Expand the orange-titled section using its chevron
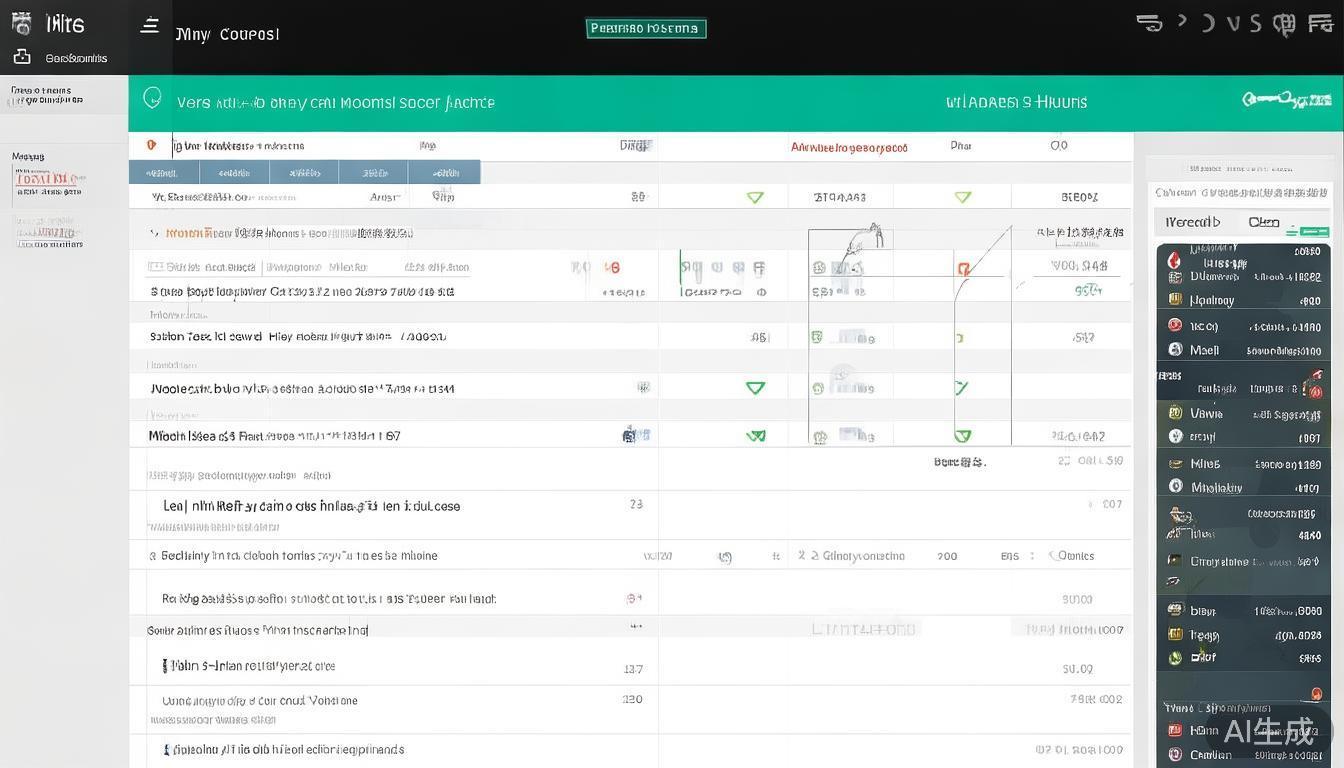Viewport: 1344px width, 768px height. tap(154, 233)
